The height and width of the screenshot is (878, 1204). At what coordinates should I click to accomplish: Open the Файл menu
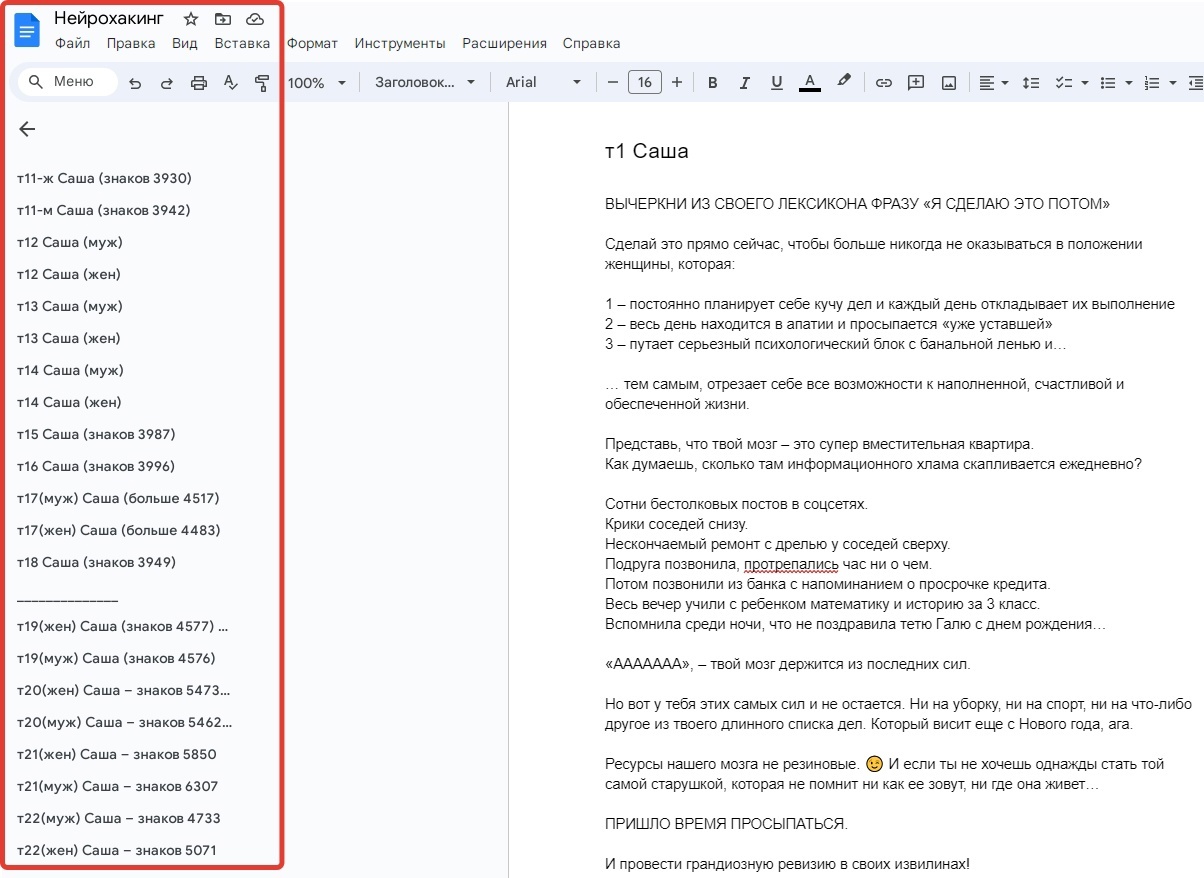(73, 43)
